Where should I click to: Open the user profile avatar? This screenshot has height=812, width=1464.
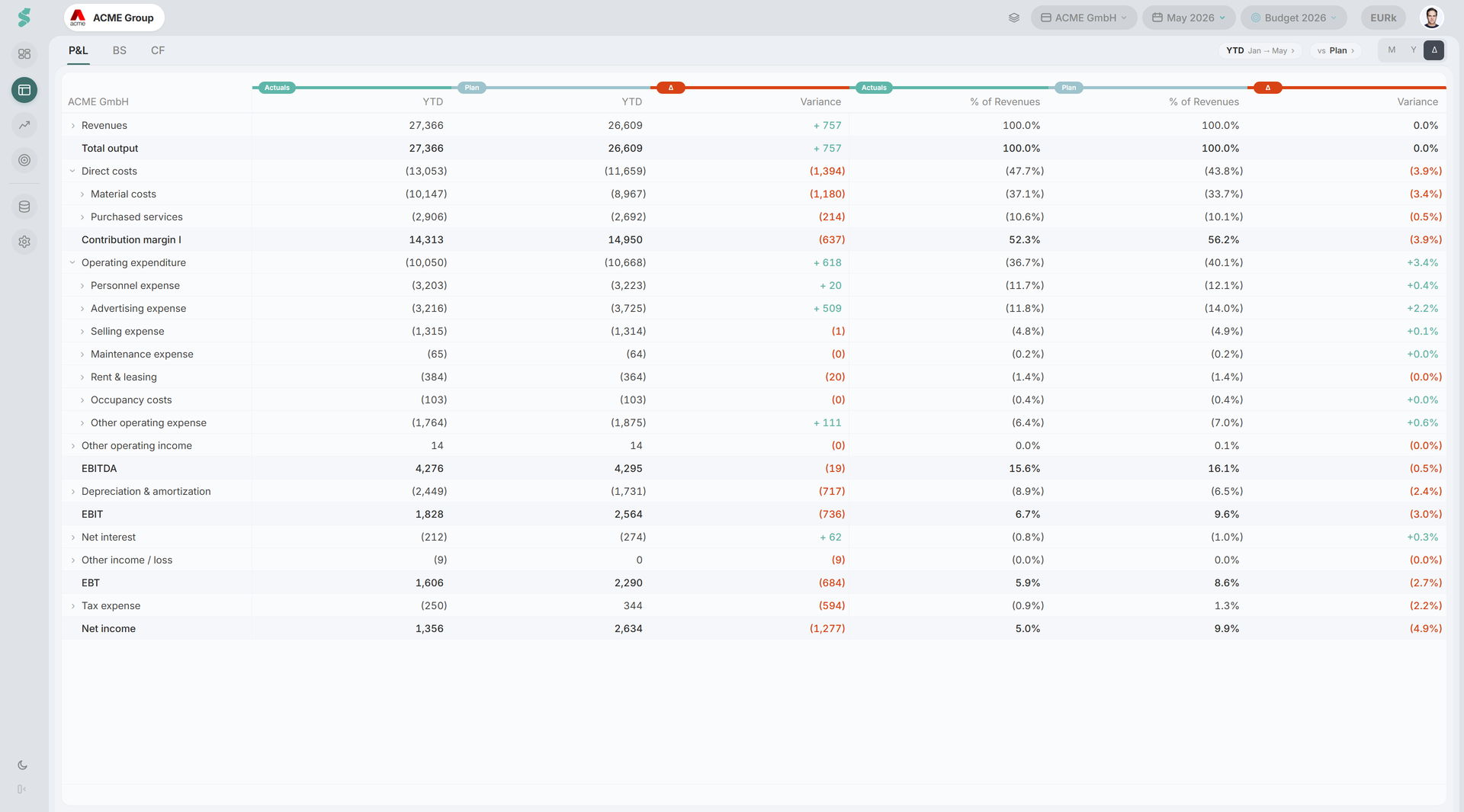[x=1432, y=18]
